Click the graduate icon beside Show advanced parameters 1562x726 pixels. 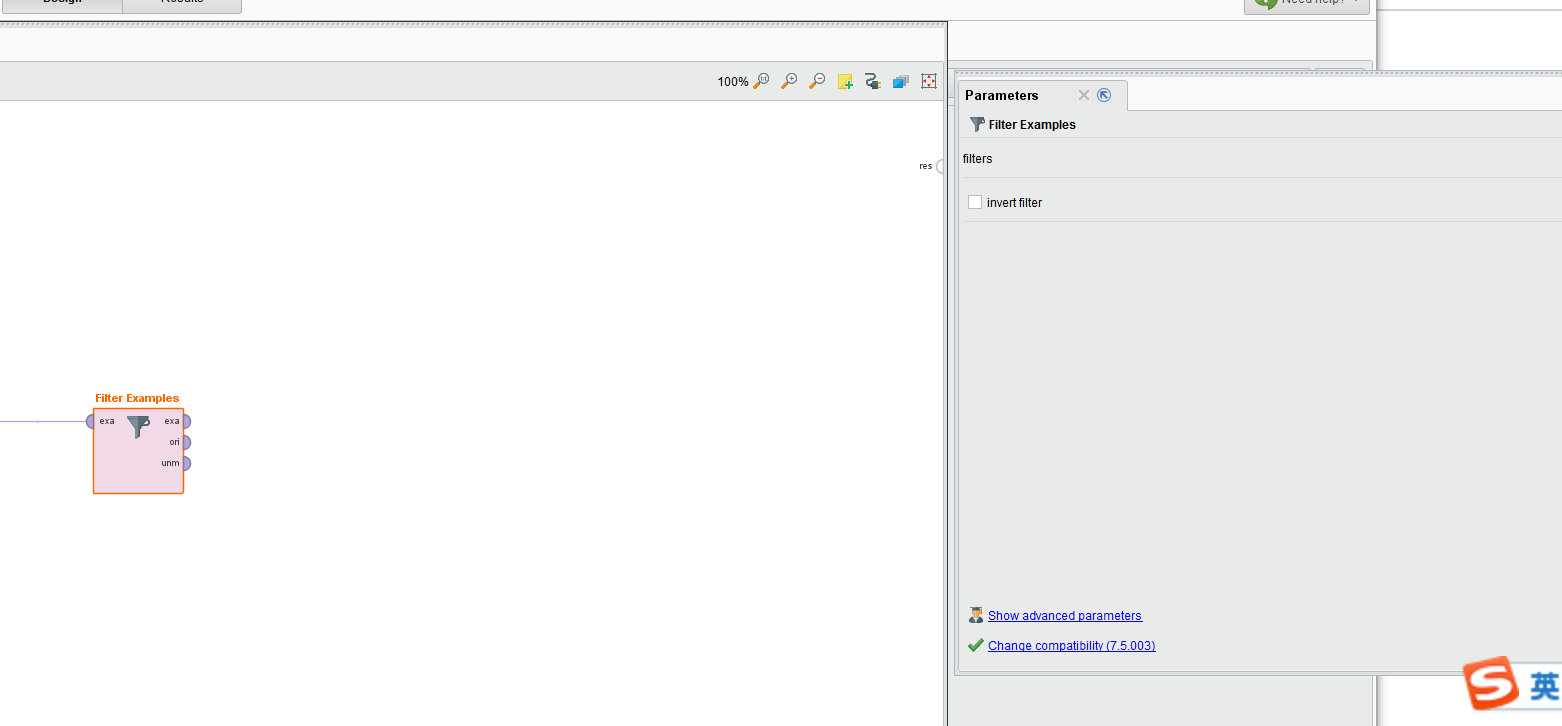pos(976,615)
